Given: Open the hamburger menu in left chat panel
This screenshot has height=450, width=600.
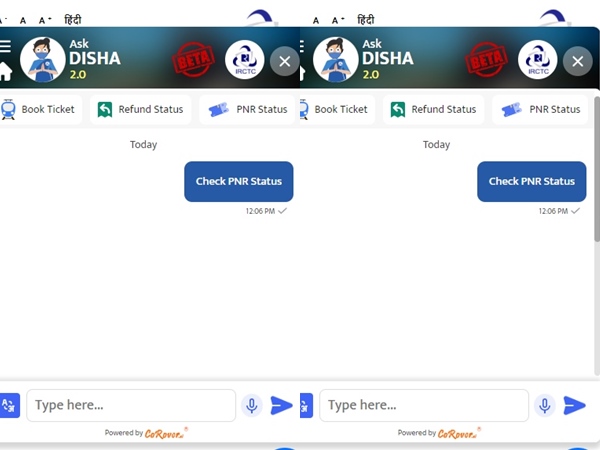Looking at the screenshot, I should [x=5, y=46].
